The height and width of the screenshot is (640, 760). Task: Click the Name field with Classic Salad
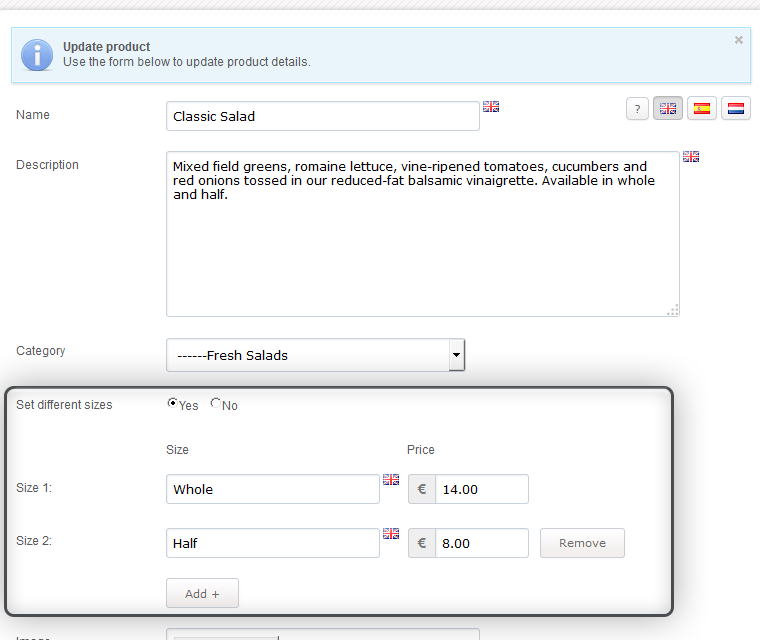click(x=323, y=116)
